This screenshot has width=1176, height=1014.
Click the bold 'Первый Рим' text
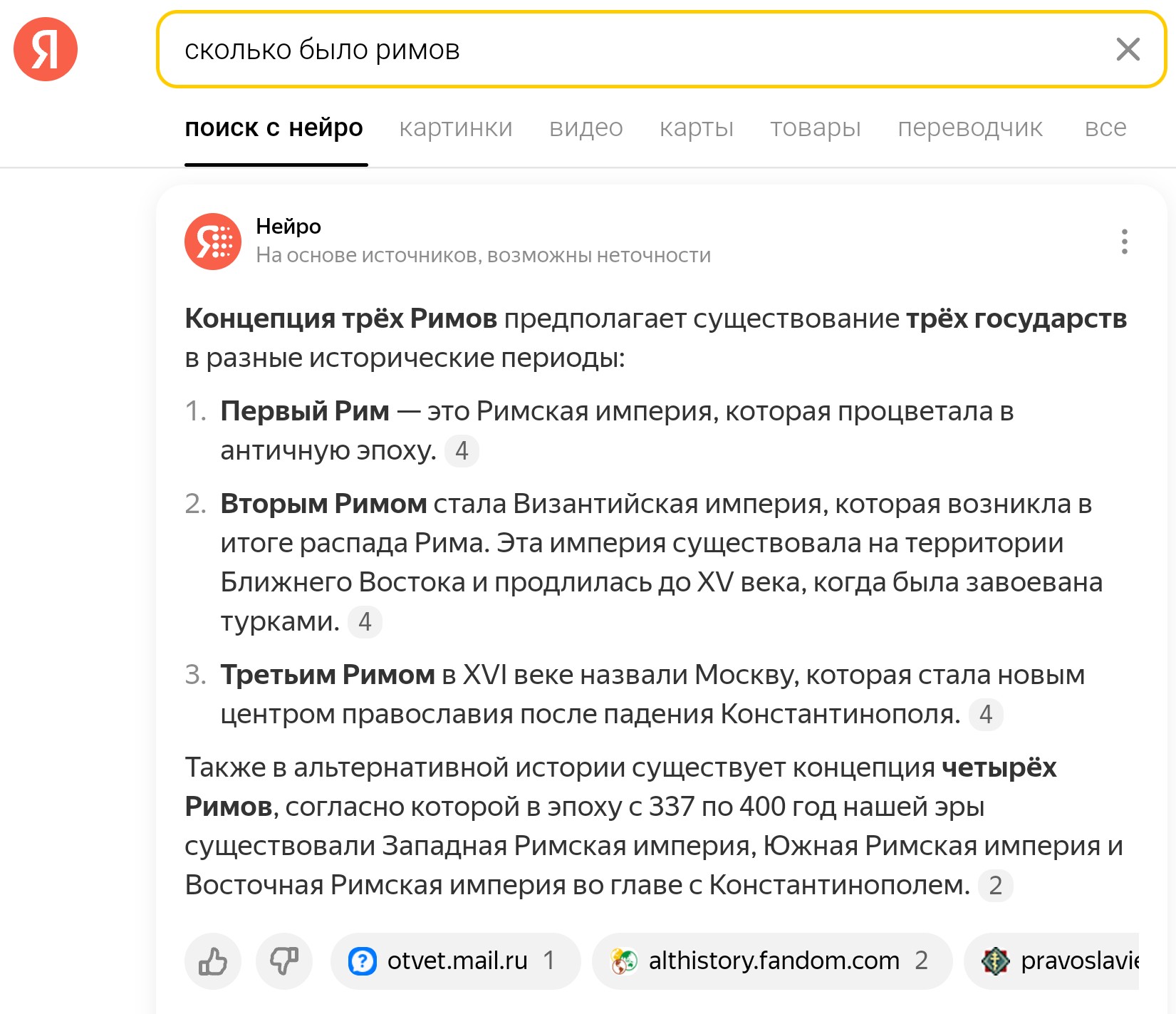tap(305, 411)
